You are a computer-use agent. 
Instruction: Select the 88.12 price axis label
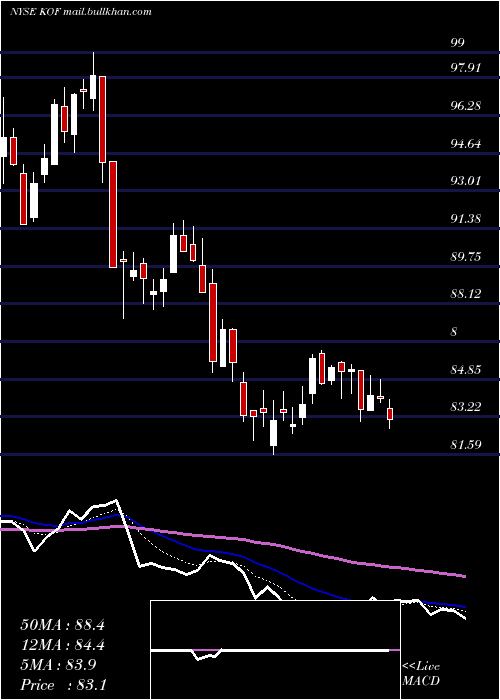tap(465, 294)
